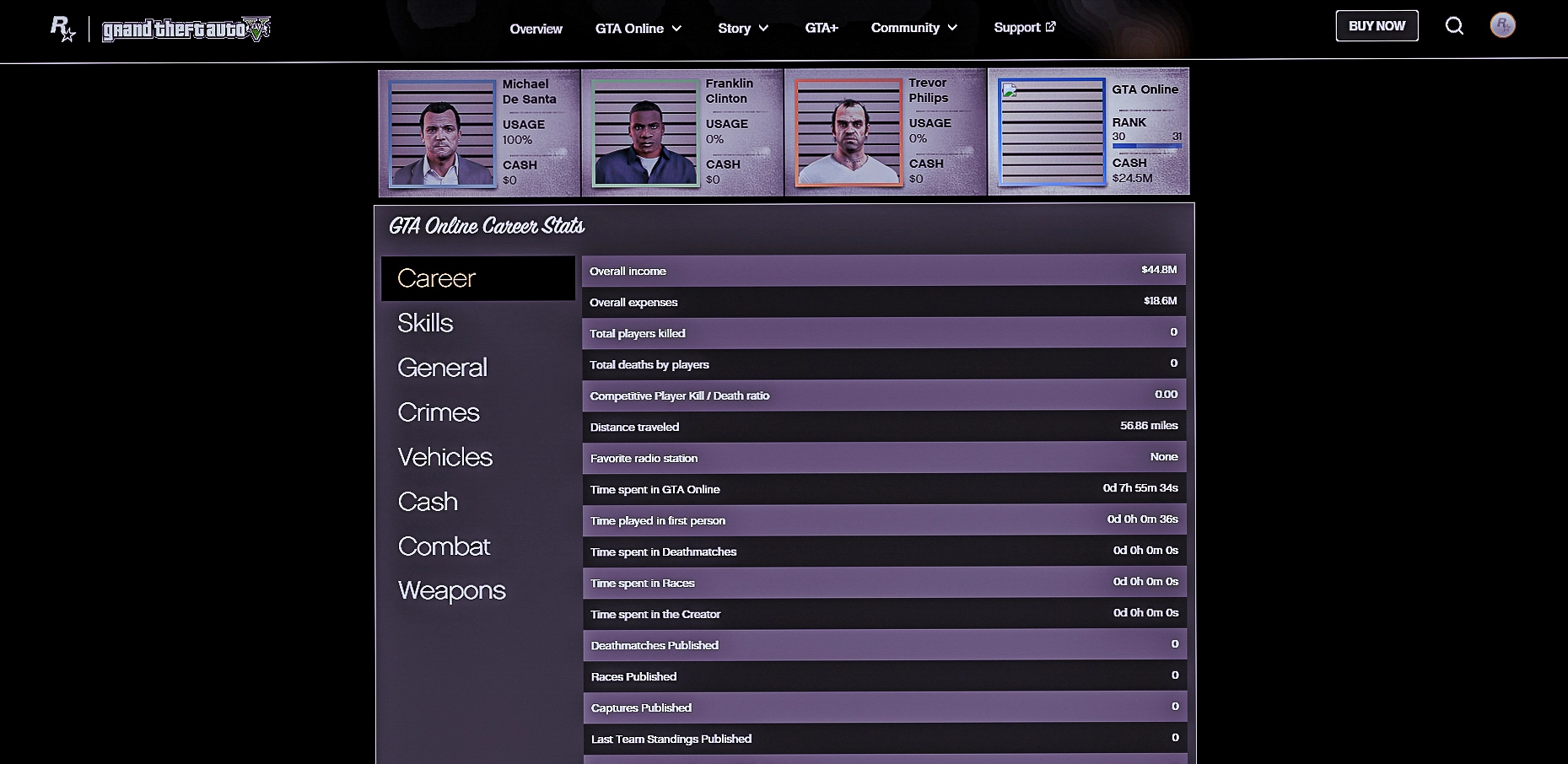The height and width of the screenshot is (764, 1568).
Task: Open the Weapons stats category
Action: tap(451, 590)
